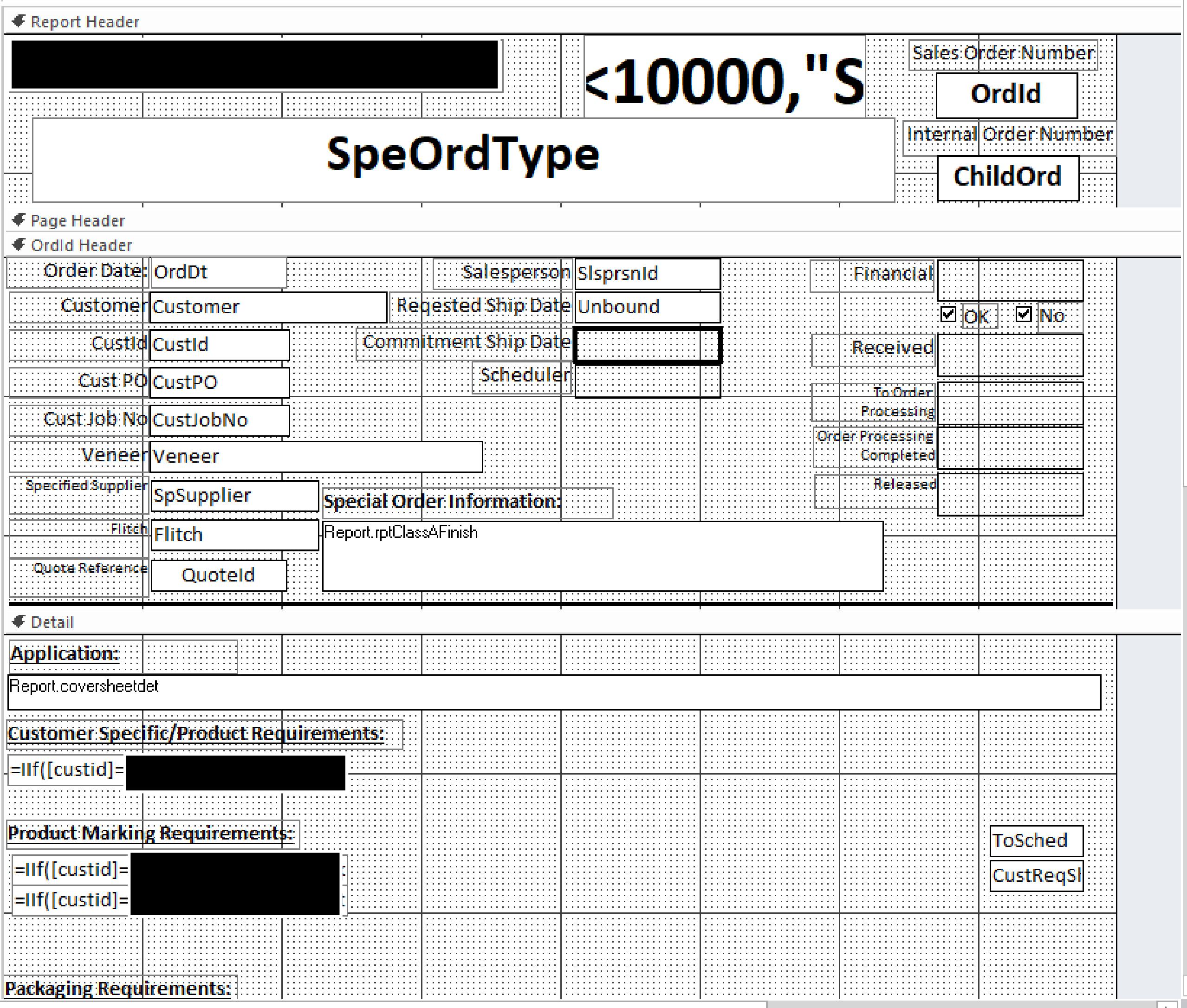The width and height of the screenshot is (1187, 1008).
Task: Click the Report.rptClassAFinish subreport control
Action: (603, 556)
